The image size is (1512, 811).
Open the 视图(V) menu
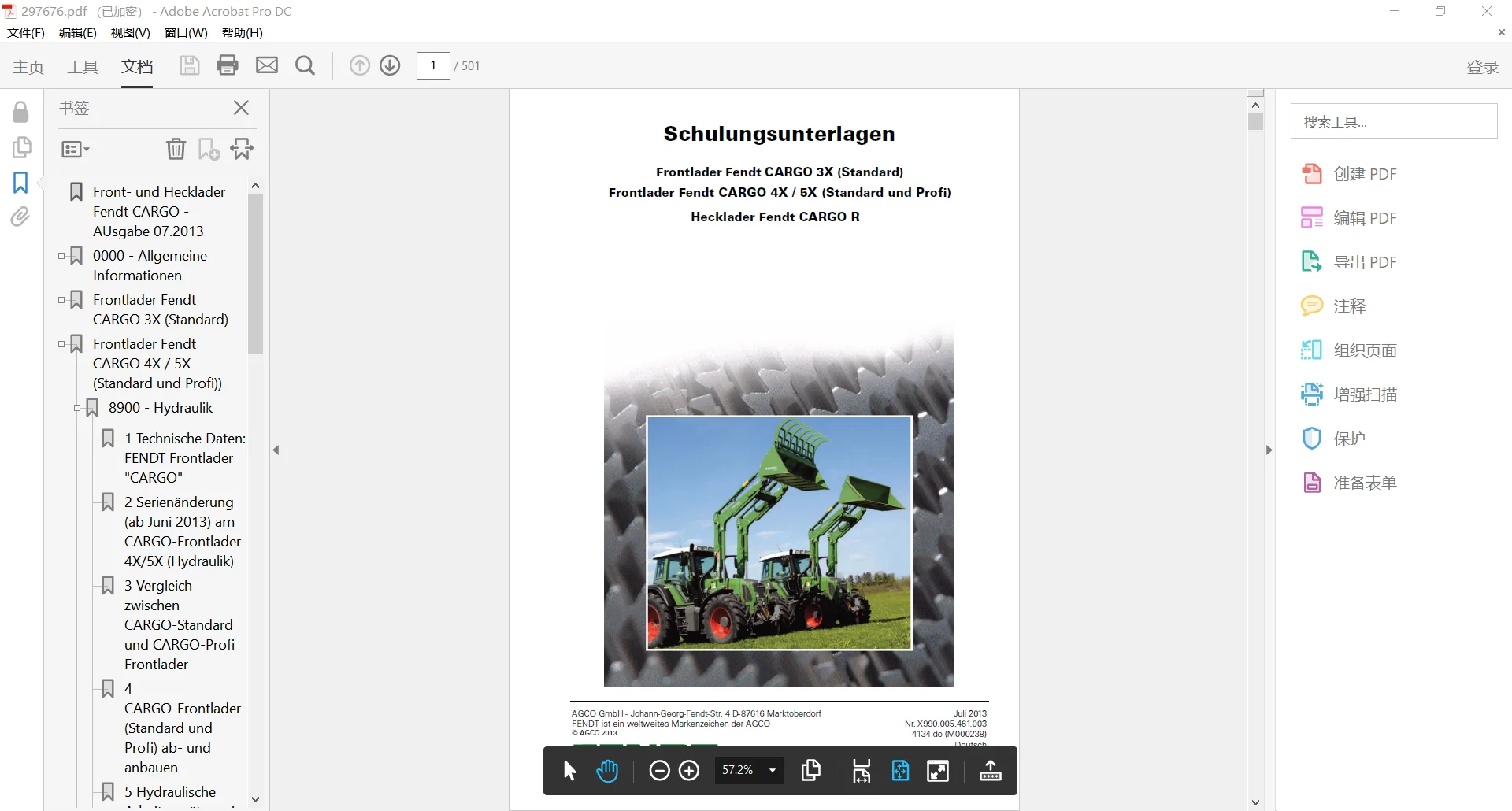coord(131,32)
